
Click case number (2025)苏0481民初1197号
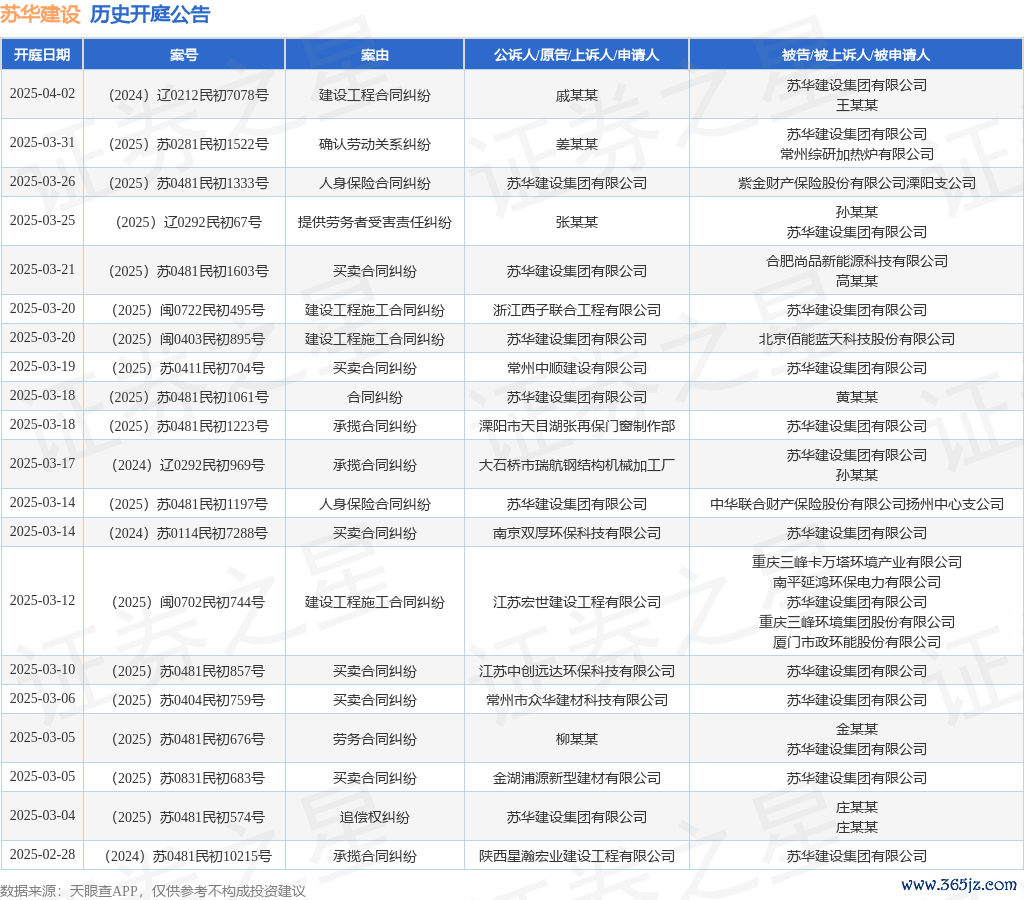pyautogui.click(x=188, y=505)
